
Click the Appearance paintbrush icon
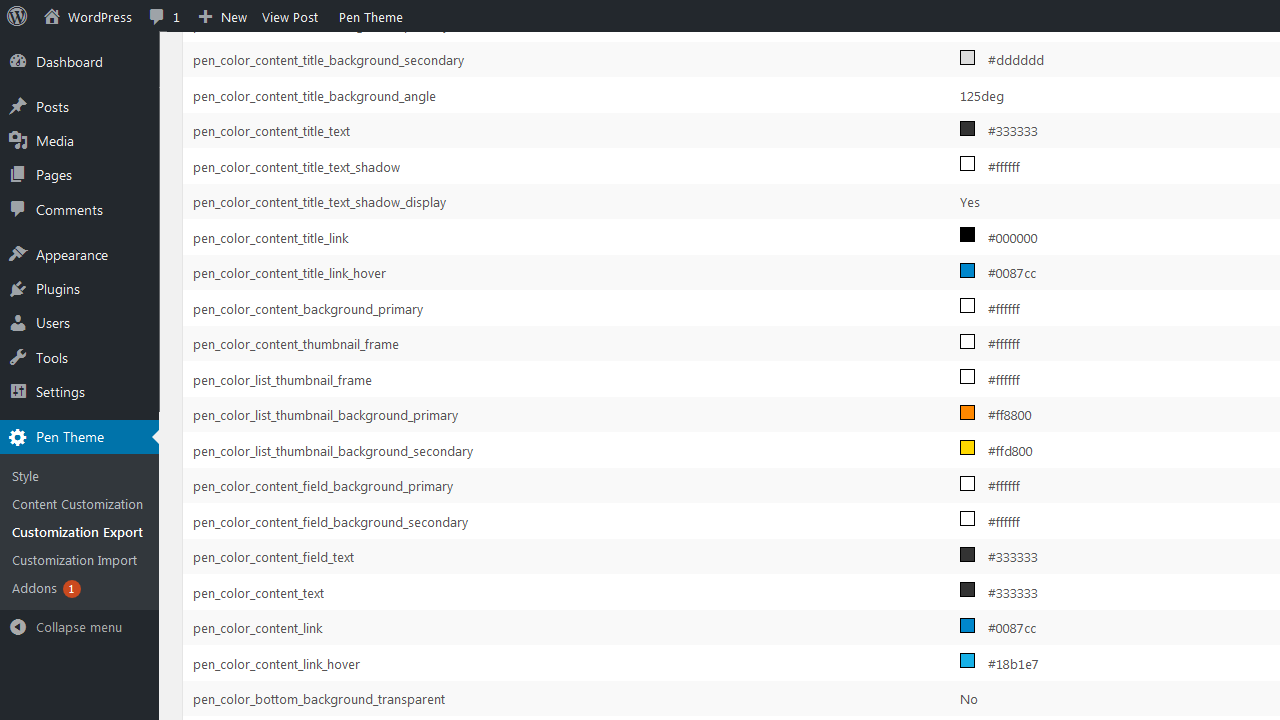click(x=18, y=255)
